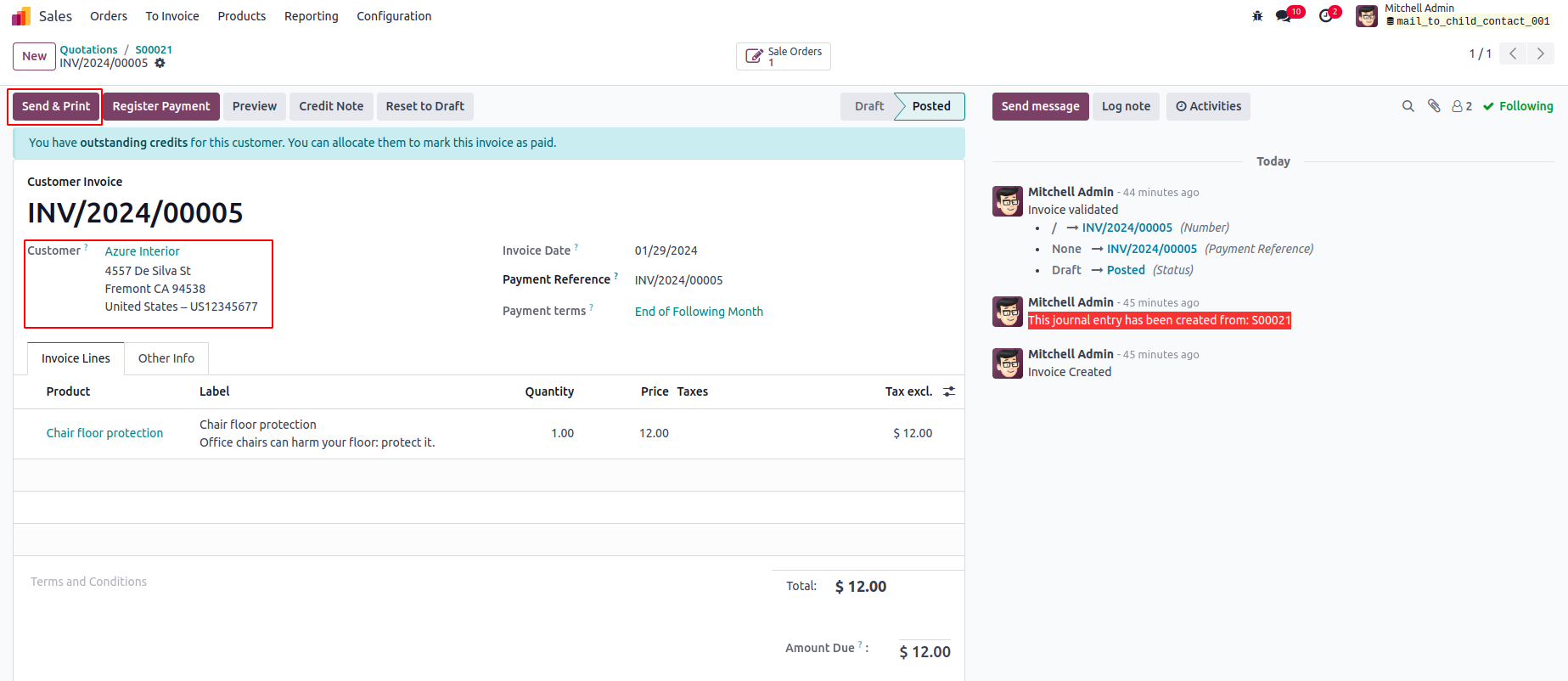Open column settings adjust icon
Screen dimensions: 1568x681
(949, 391)
